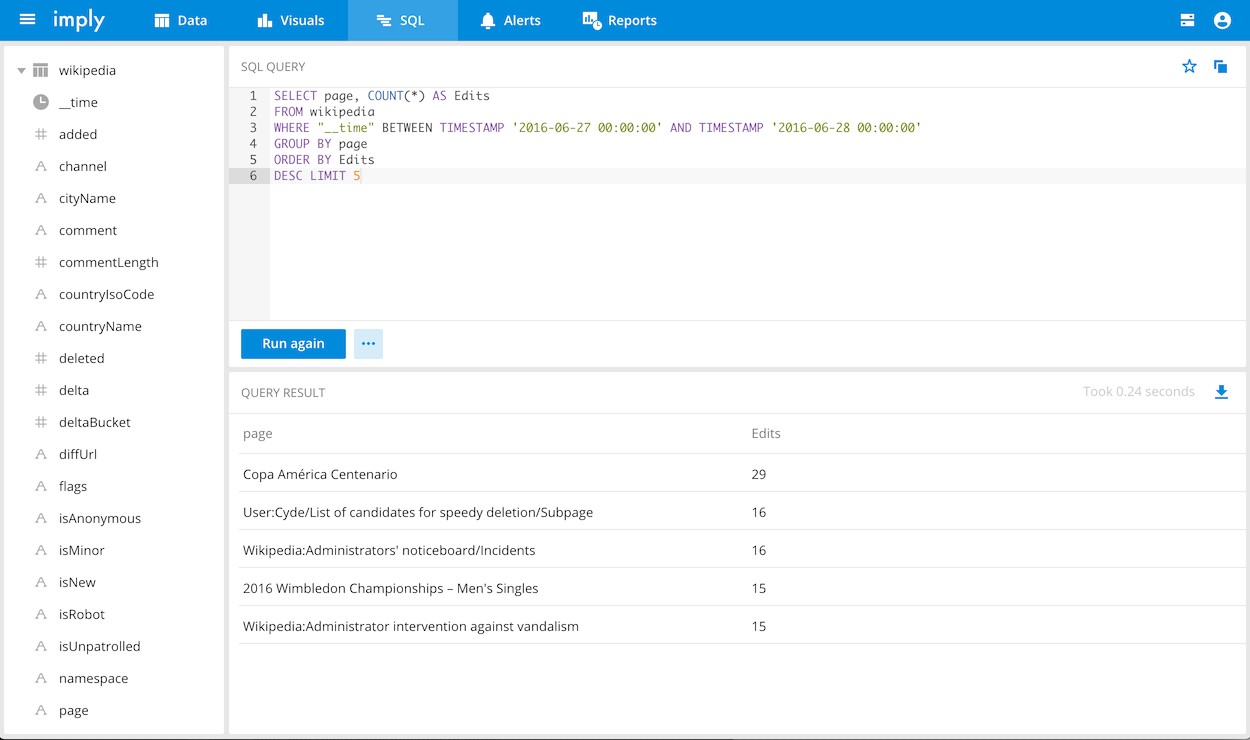The width and height of the screenshot is (1250, 740).
Task: Select the __time column clock icon
Action: pos(41,102)
